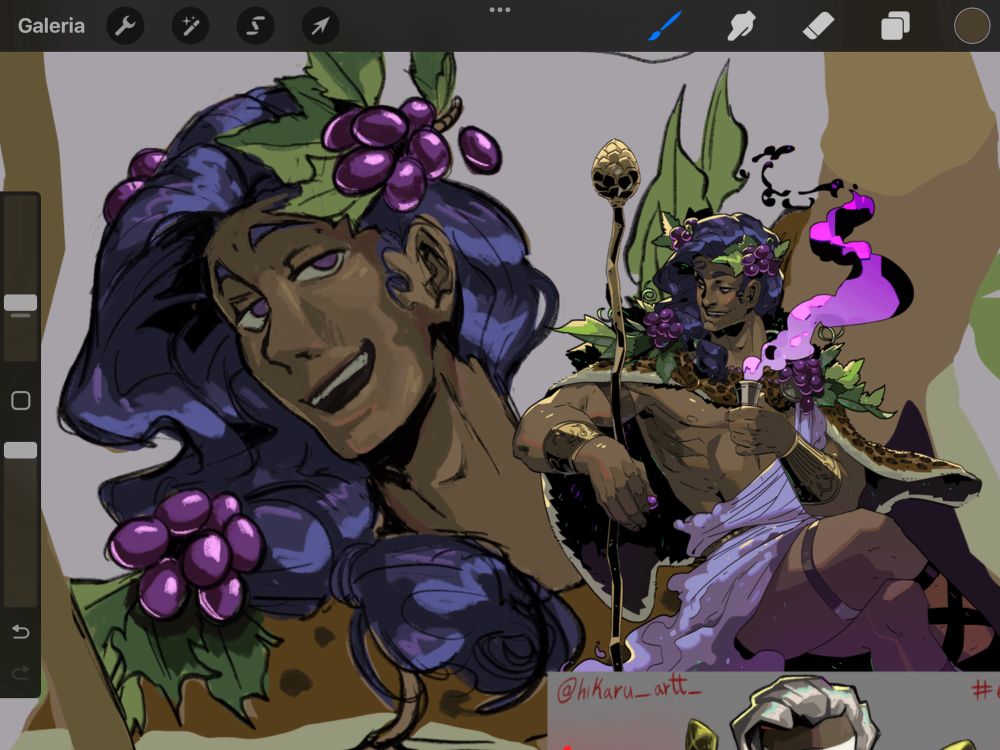Tap the square modify button in sidebar
Viewport: 1000px width, 750px height.
(x=20, y=401)
